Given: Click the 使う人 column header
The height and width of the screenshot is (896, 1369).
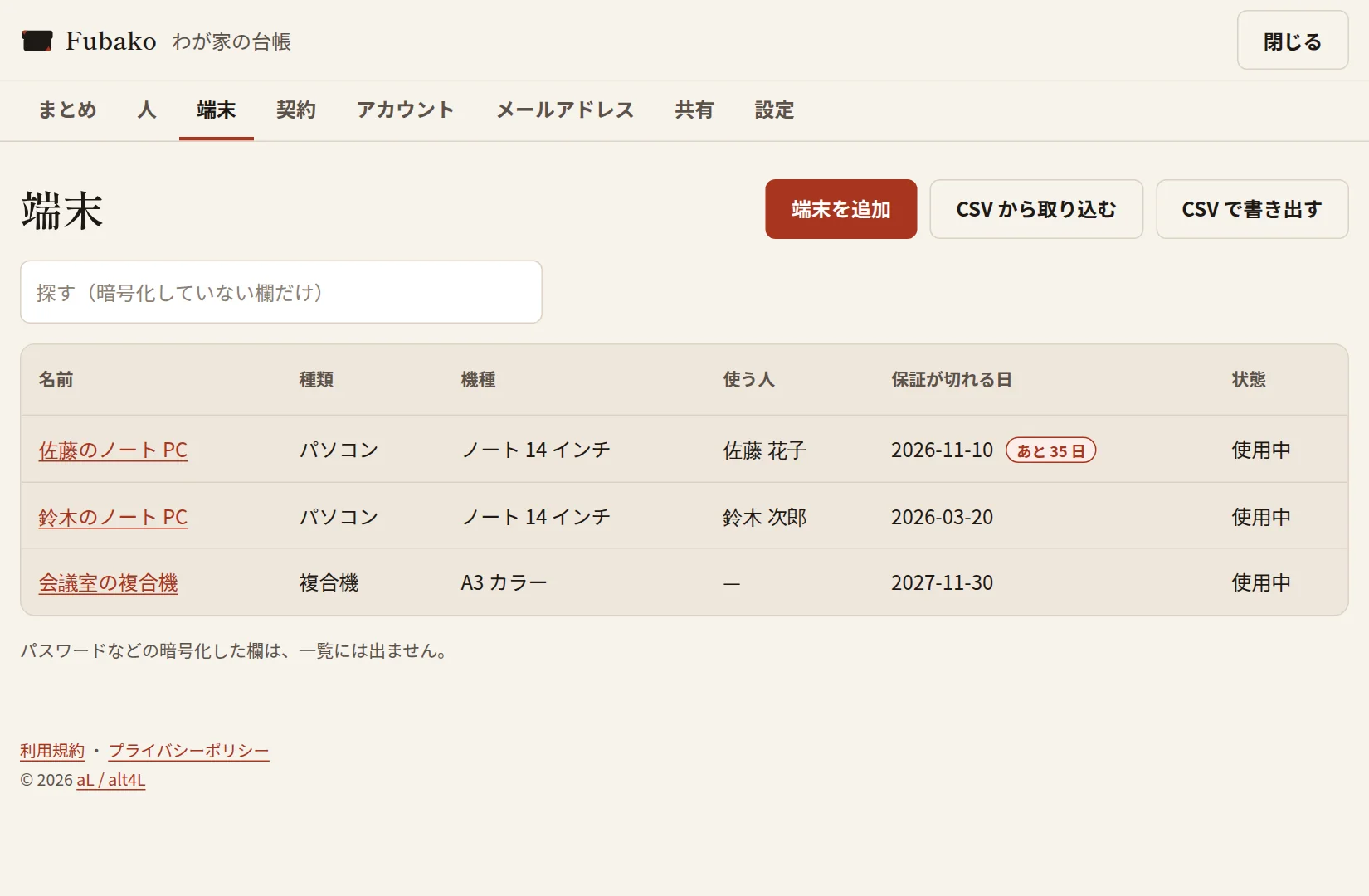Looking at the screenshot, I should pyautogui.click(x=748, y=380).
